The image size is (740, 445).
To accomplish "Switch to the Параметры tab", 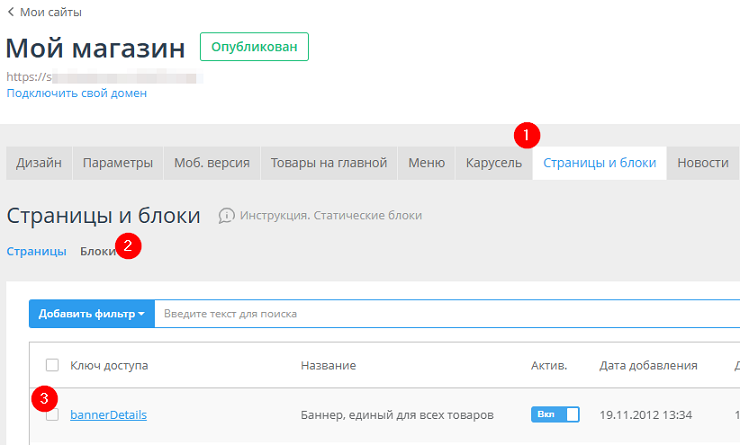I will 118,163.
